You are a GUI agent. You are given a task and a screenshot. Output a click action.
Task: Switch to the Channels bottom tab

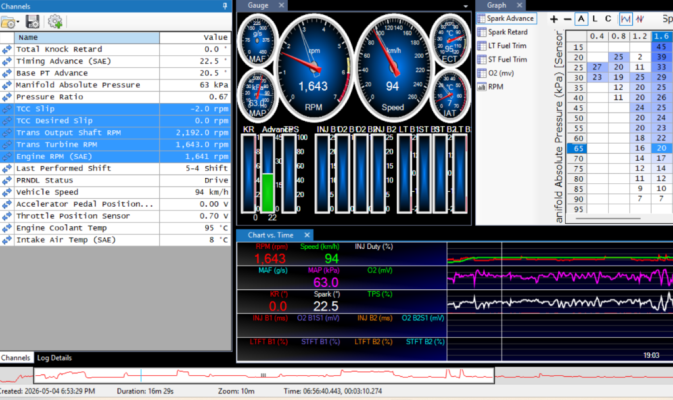[15, 358]
